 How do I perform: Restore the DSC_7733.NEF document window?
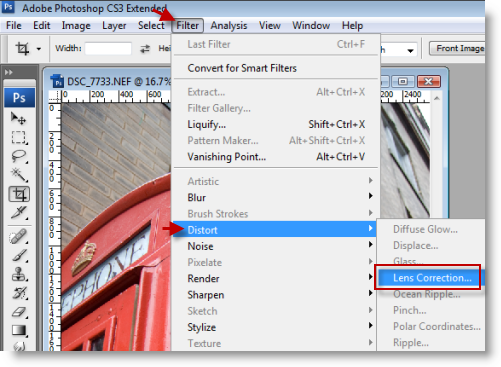click(403, 81)
